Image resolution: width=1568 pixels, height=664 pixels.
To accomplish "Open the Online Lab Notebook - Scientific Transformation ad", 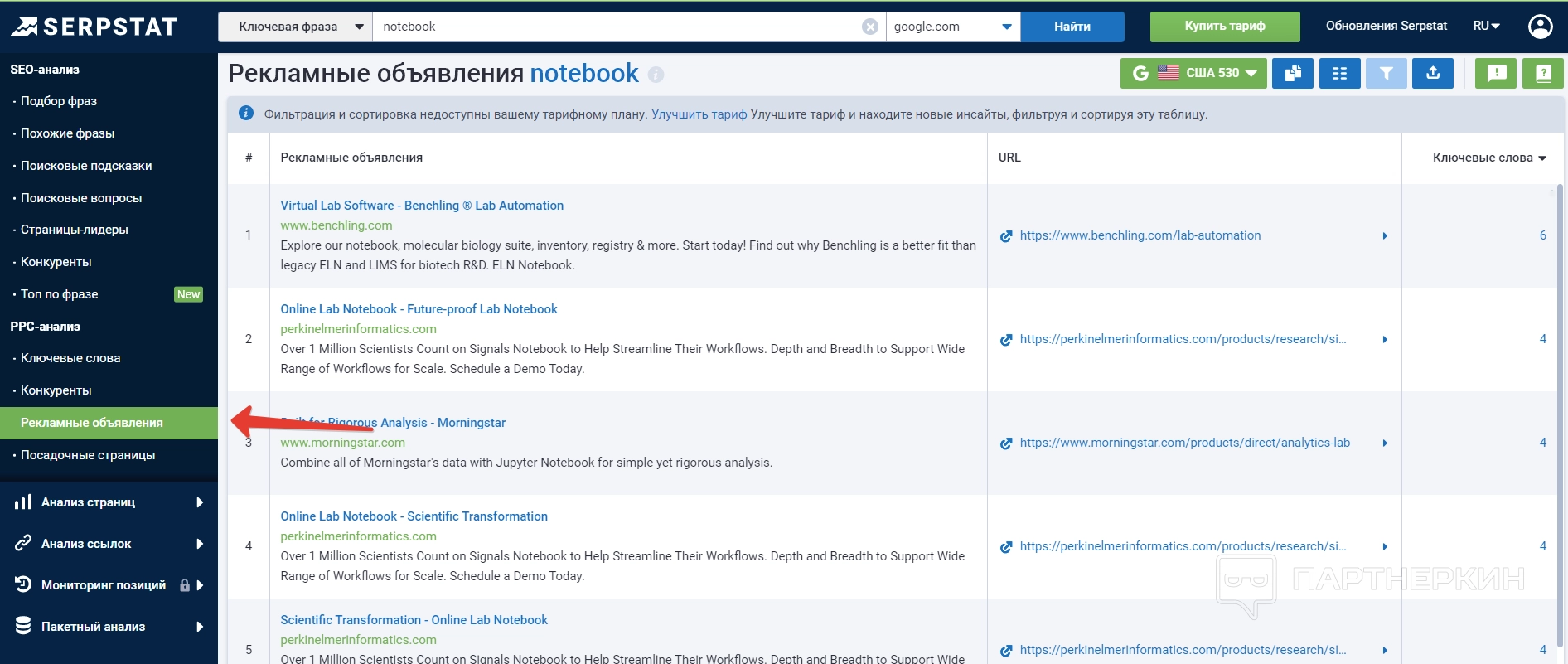I will pos(414,516).
